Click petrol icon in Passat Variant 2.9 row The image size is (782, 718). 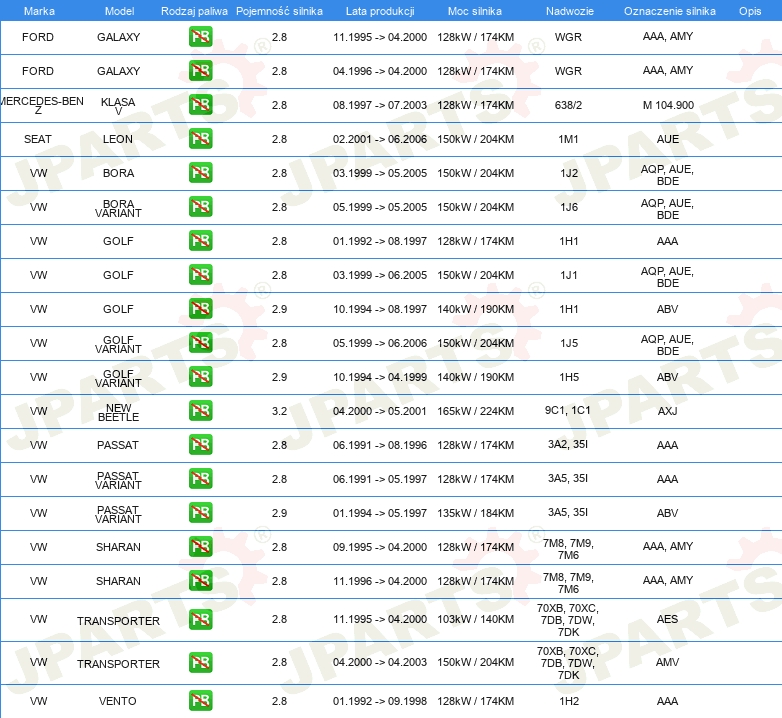[200, 512]
